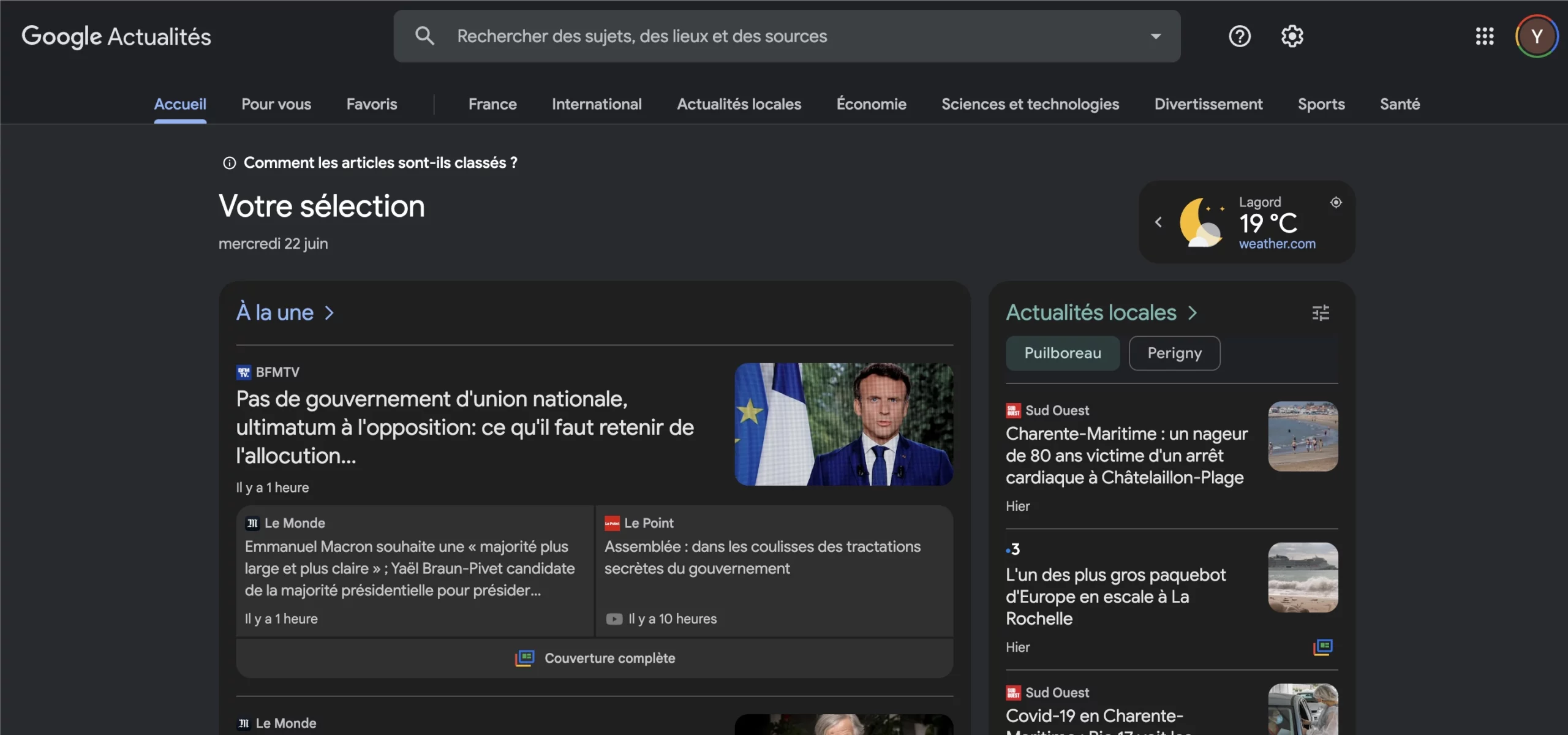1568x735 pixels.
Task: Switch to the Pour vous tab
Action: tap(276, 104)
